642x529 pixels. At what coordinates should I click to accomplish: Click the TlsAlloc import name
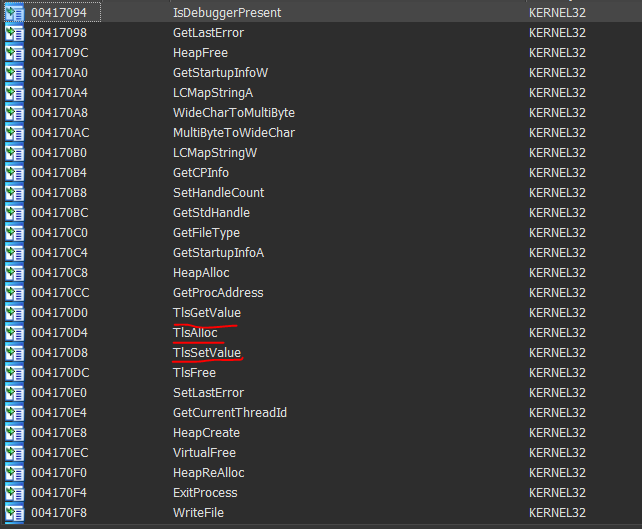[195, 333]
